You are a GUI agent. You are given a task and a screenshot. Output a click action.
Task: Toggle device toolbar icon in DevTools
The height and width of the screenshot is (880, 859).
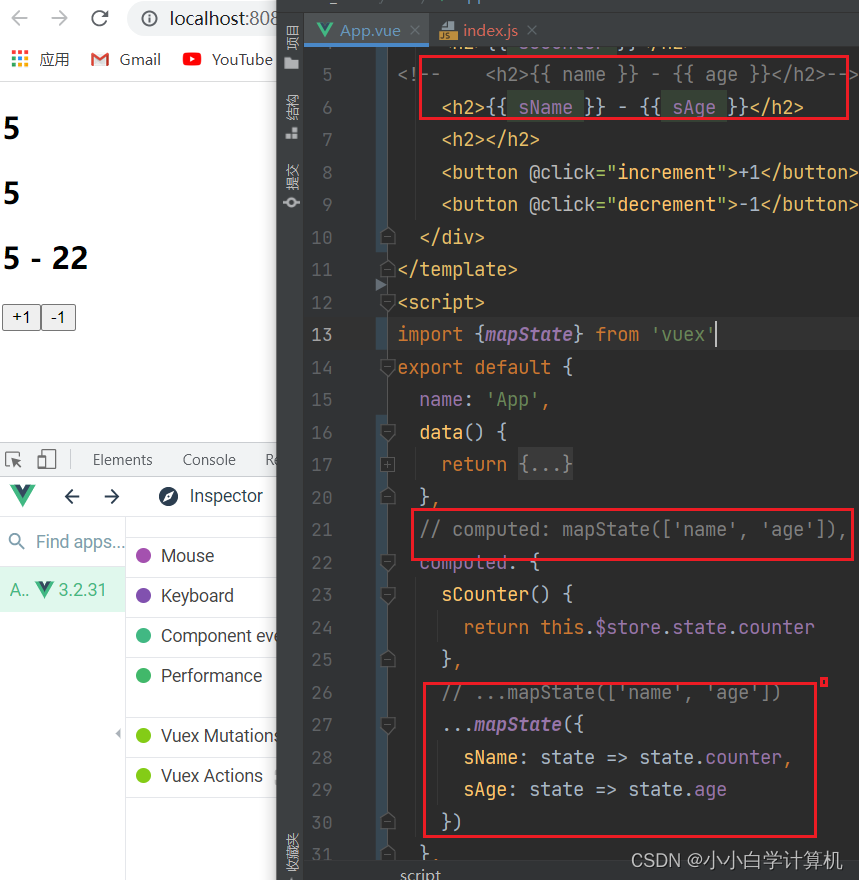pyautogui.click(x=47, y=459)
